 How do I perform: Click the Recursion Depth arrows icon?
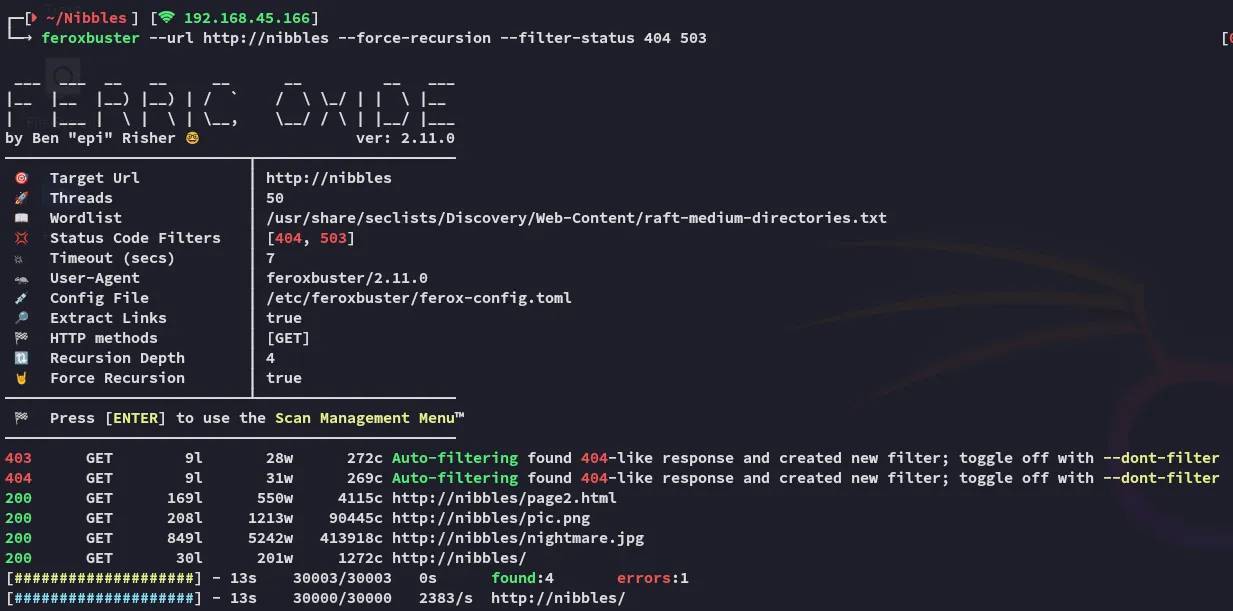pos(21,358)
